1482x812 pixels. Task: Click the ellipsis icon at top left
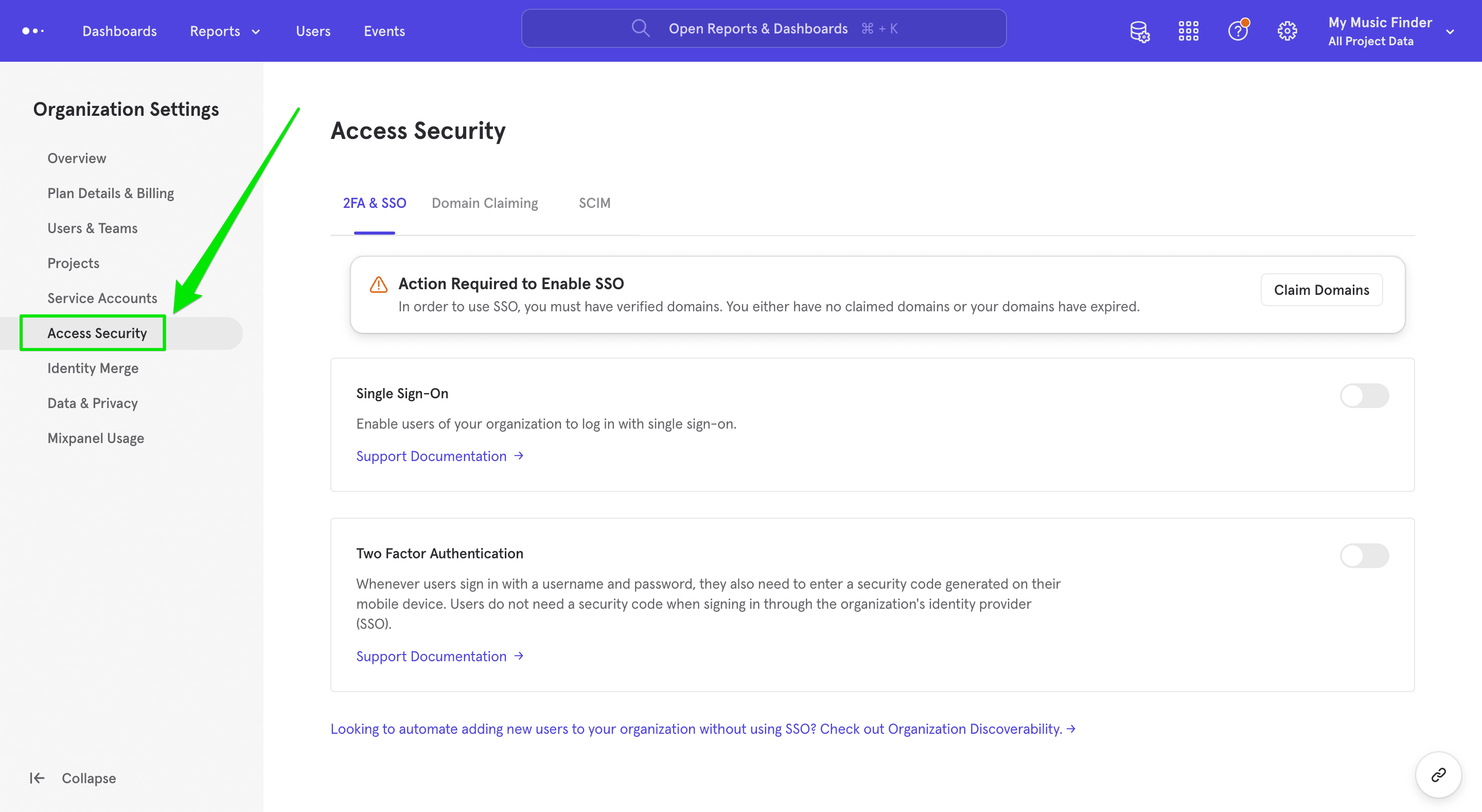(33, 30)
